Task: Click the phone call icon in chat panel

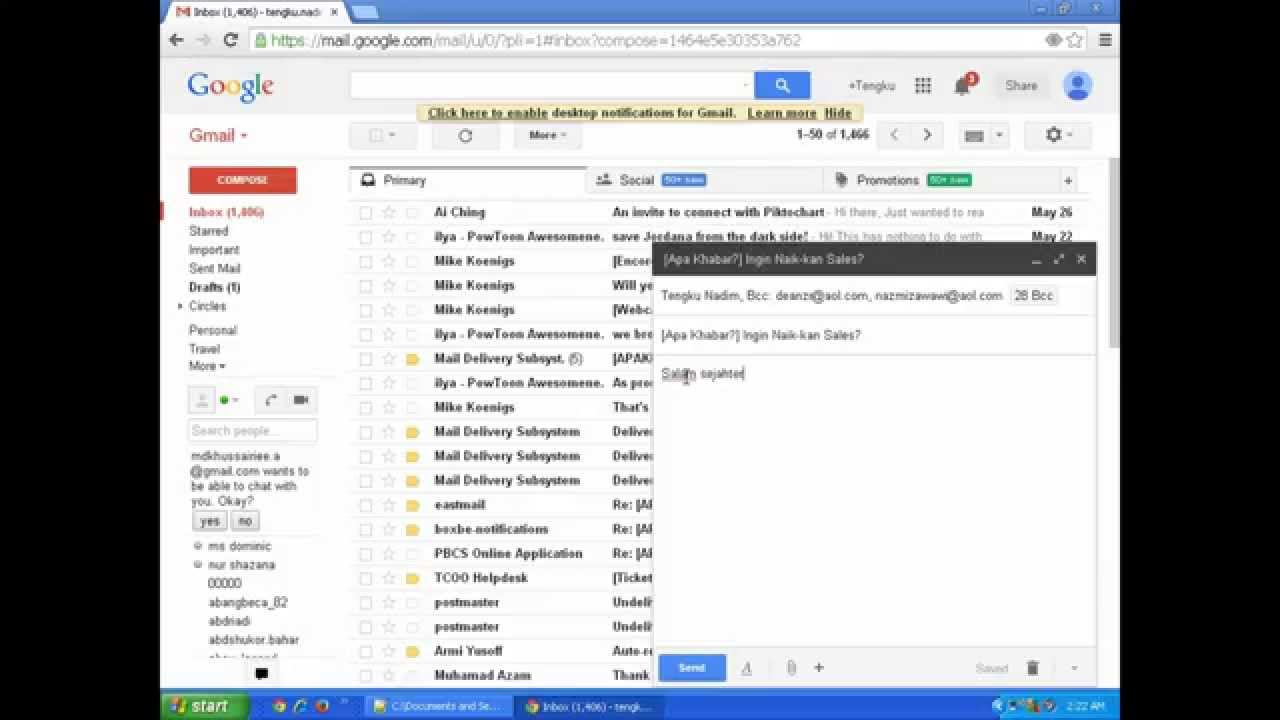Action: click(x=271, y=400)
